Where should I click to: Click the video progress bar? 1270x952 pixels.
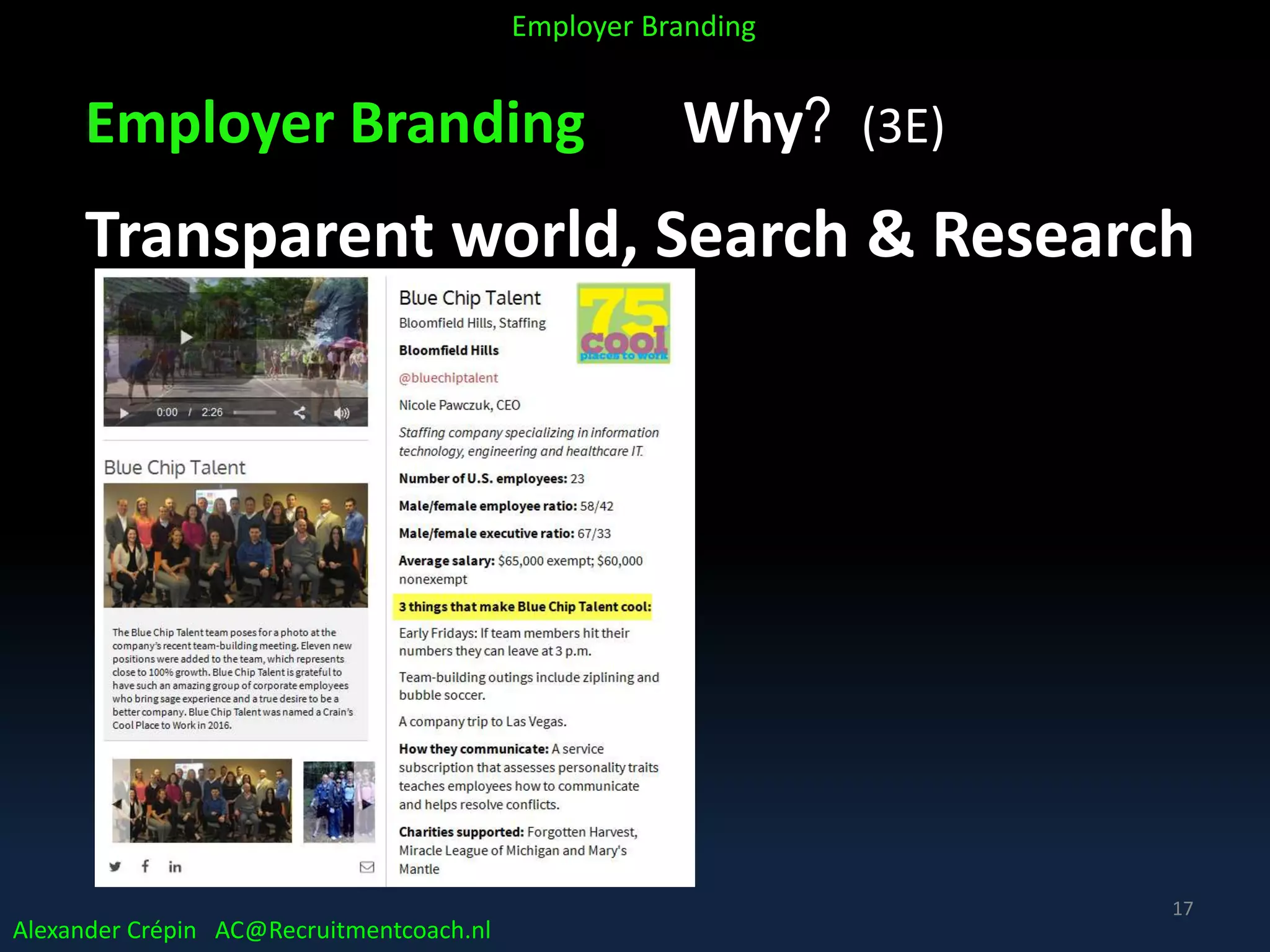click(255, 413)
